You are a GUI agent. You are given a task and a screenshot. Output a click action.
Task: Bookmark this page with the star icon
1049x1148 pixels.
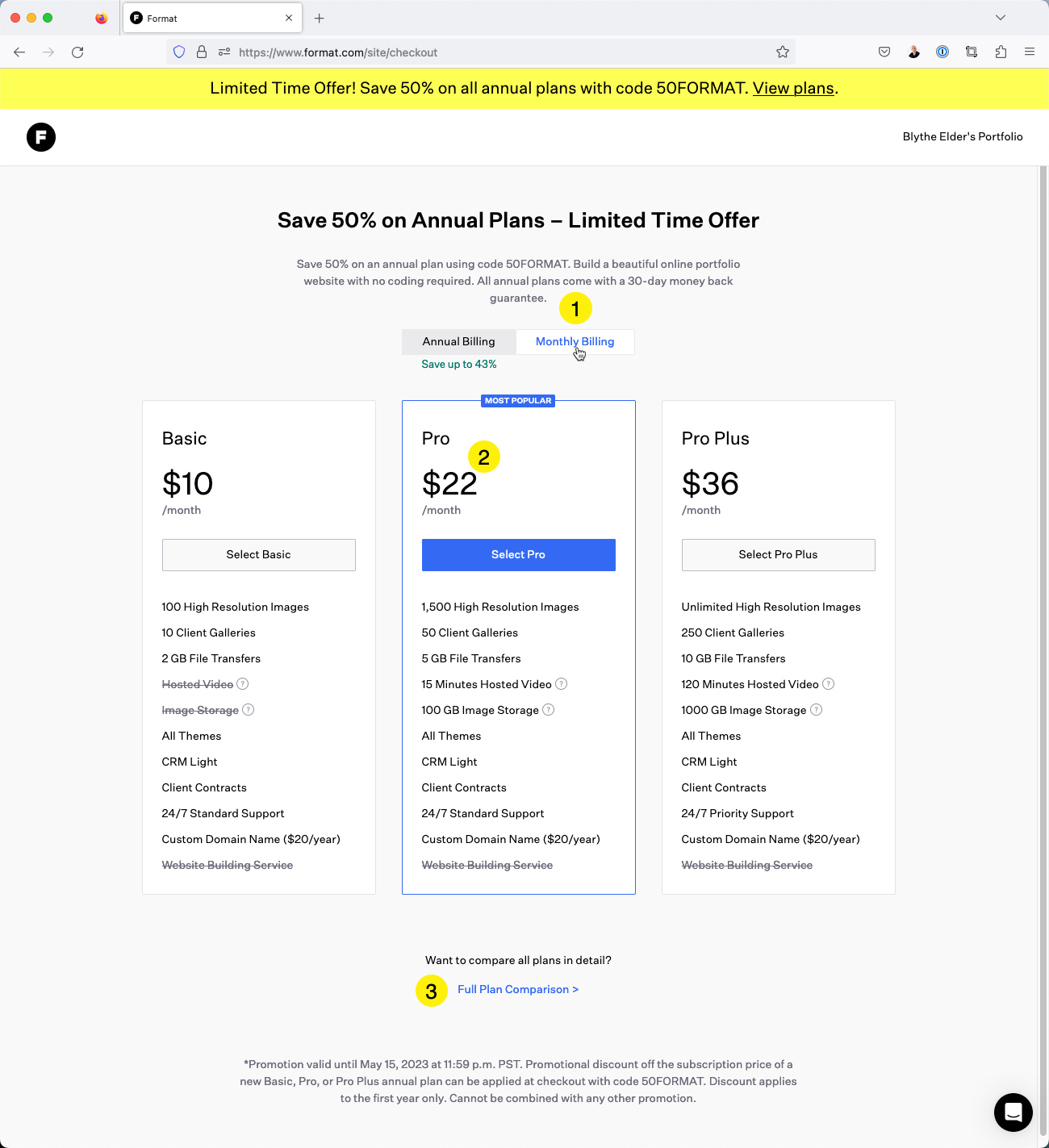pos(783,52)
